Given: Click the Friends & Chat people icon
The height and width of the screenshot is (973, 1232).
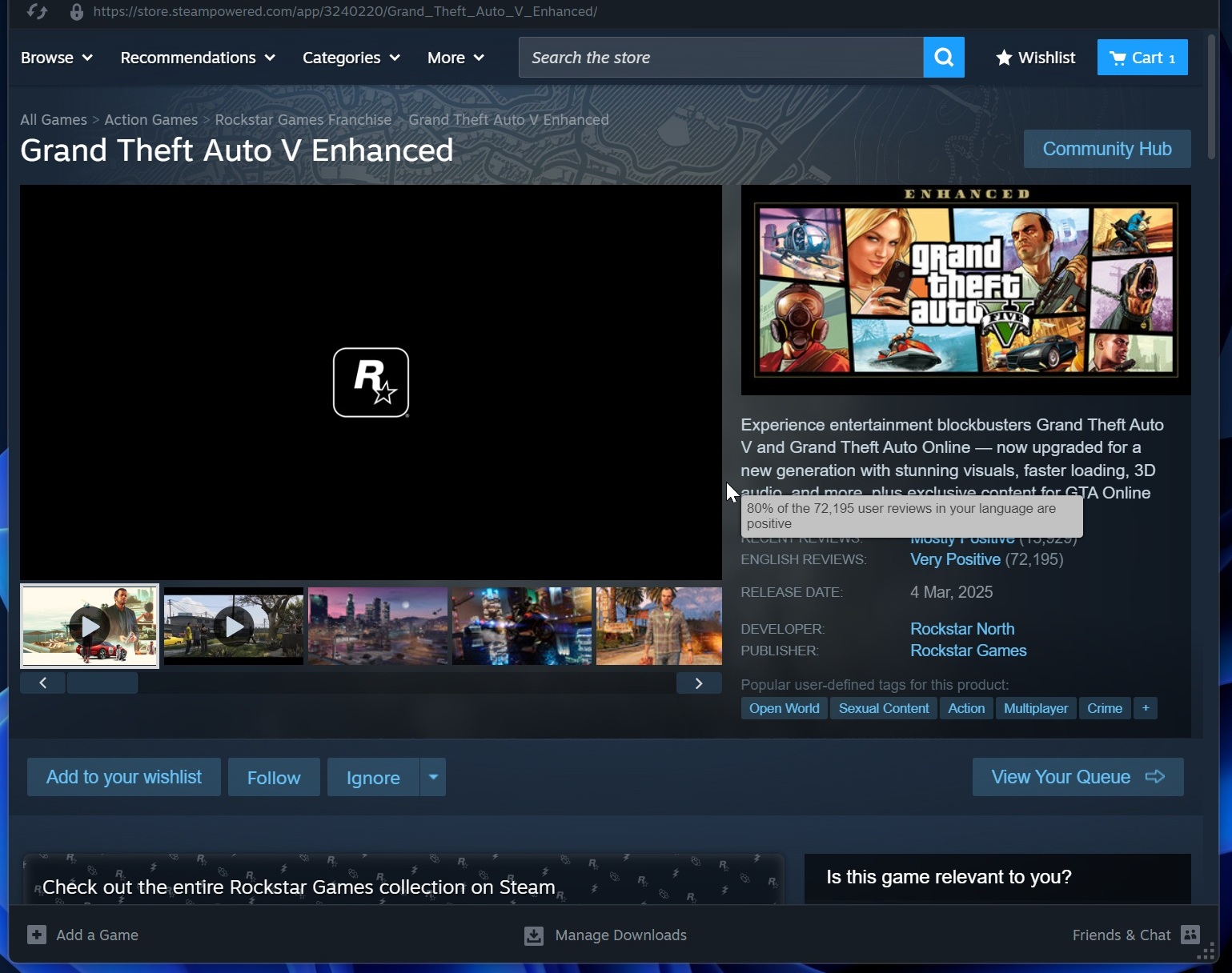Looking at the screenshot, I should tap(1190, 934).
